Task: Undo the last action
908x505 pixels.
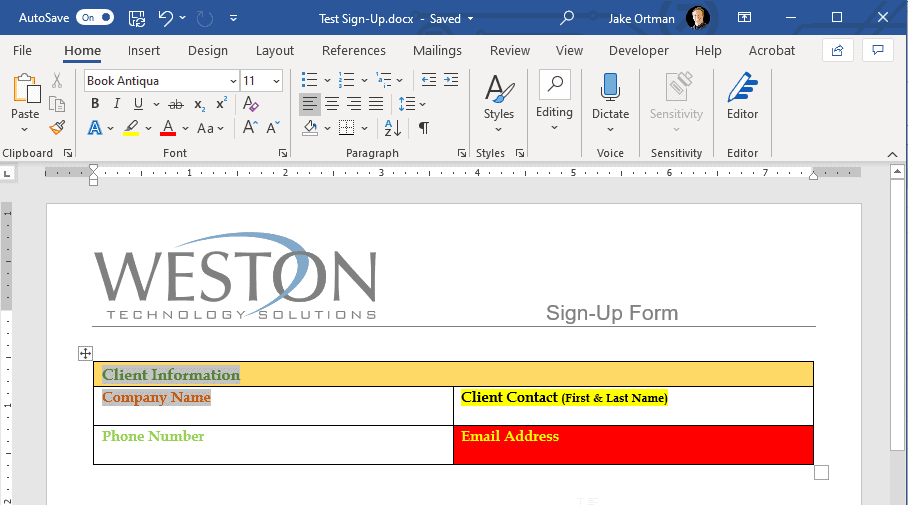Action: tap(166, 18)
